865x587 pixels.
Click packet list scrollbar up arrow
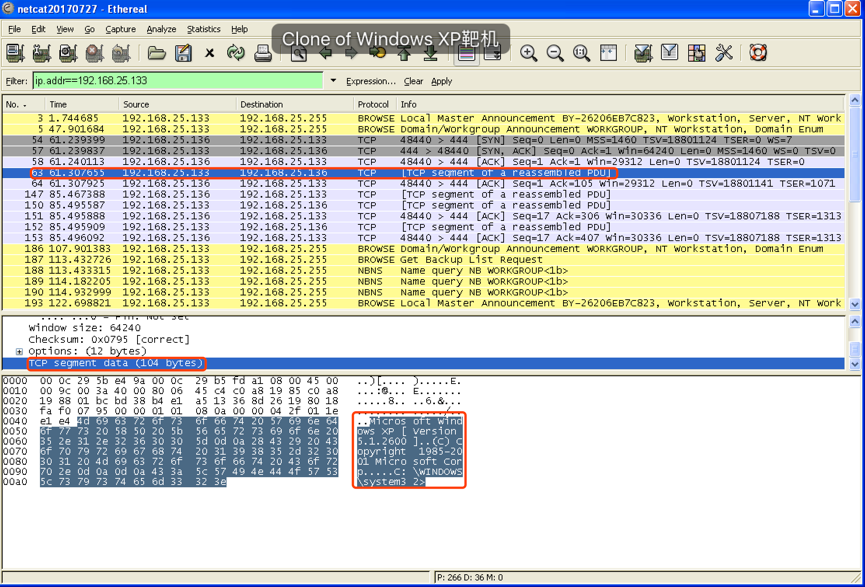[x=855, y=100]
